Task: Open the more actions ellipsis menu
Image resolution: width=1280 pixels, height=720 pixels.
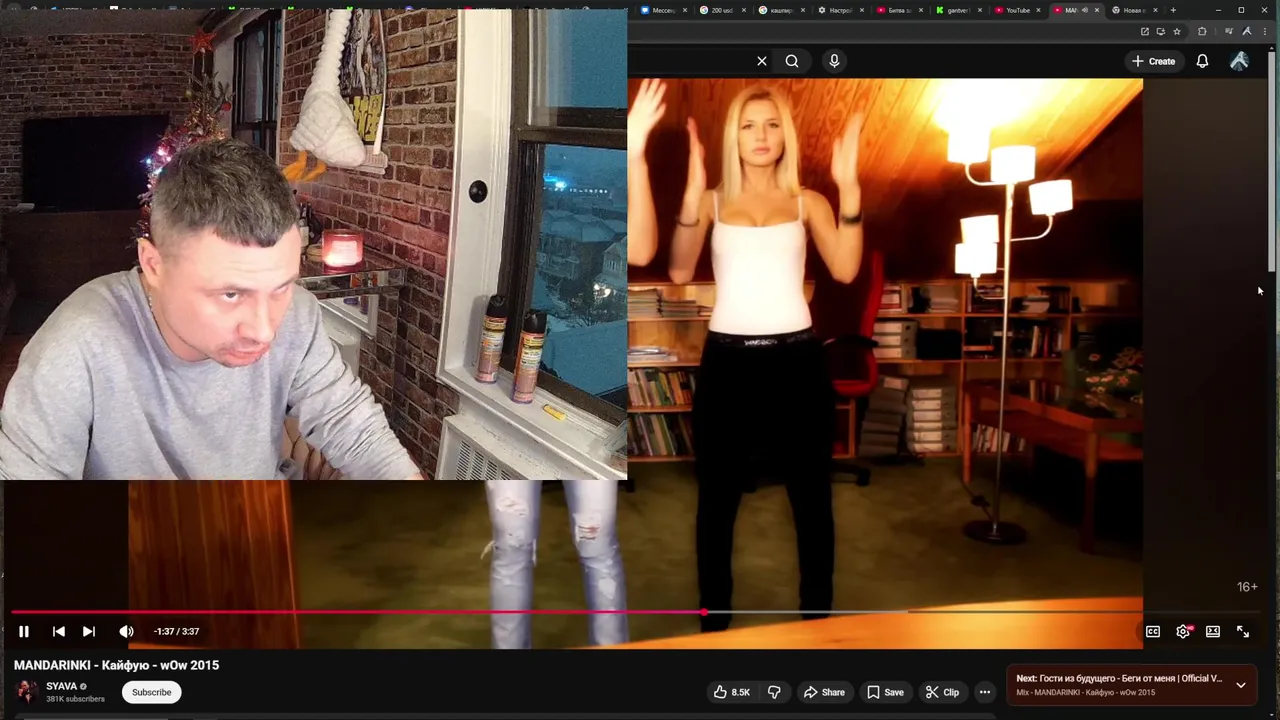Action: (985, 692)
